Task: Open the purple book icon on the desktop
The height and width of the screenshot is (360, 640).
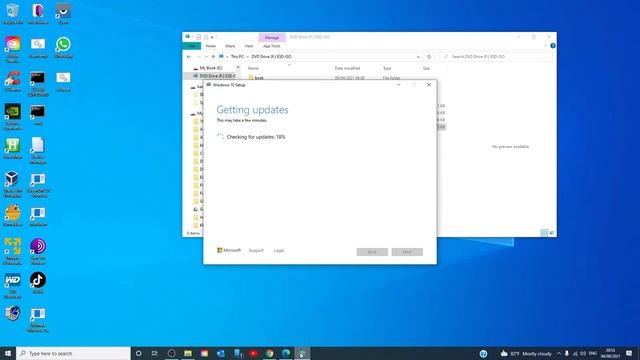Action: (38, 13)
